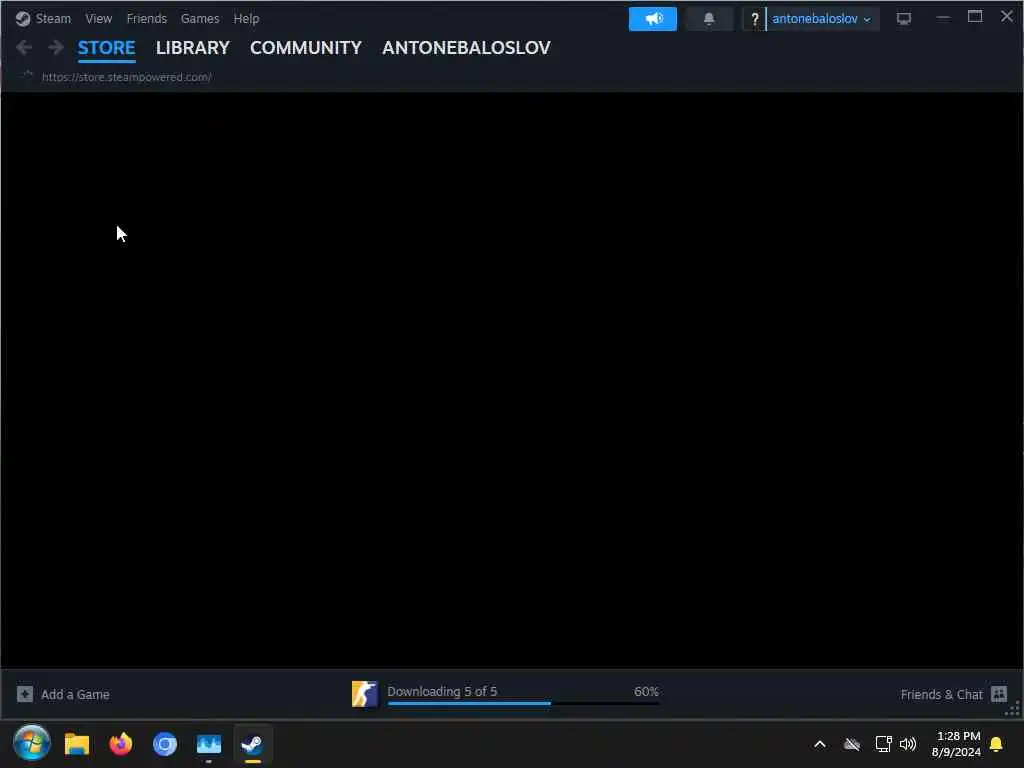Open the View menu
This screenshot has width=1024, height=768.
(x=99, y=18)
